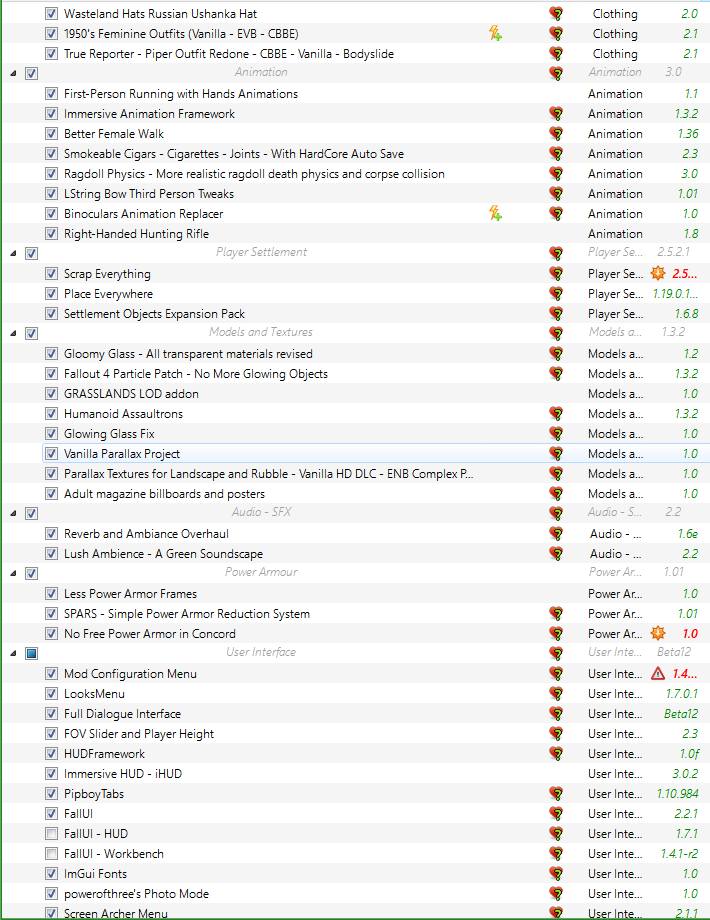Image resolution: width=710 pixels, height=920 pixels.
Task: Click version 1.6e of Reverb and Ambiance Overhaul
Action: [x=688, y=534]
